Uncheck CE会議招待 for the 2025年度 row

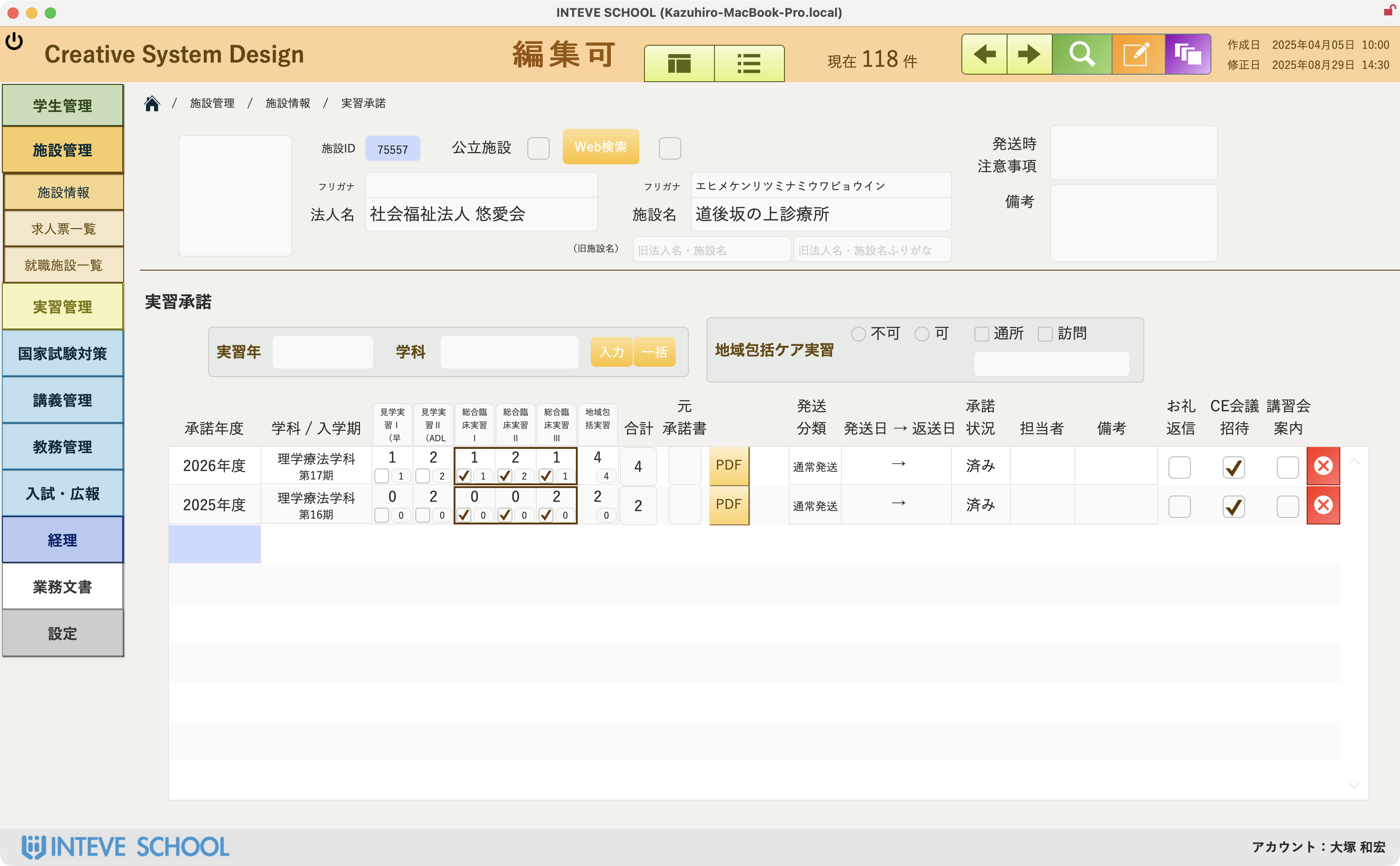point(1234,506)
